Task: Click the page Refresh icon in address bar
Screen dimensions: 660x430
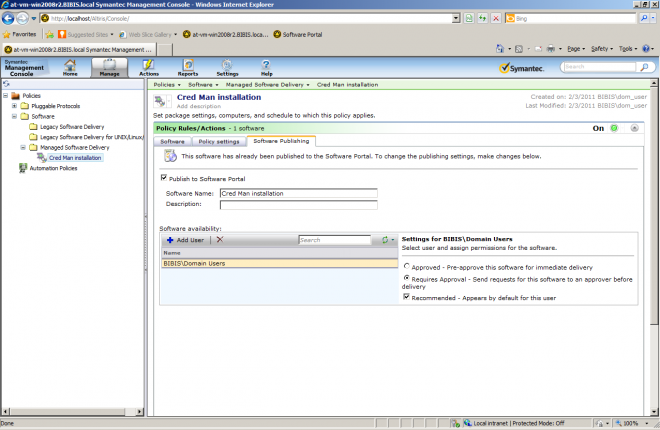Action: click(482, 19)
